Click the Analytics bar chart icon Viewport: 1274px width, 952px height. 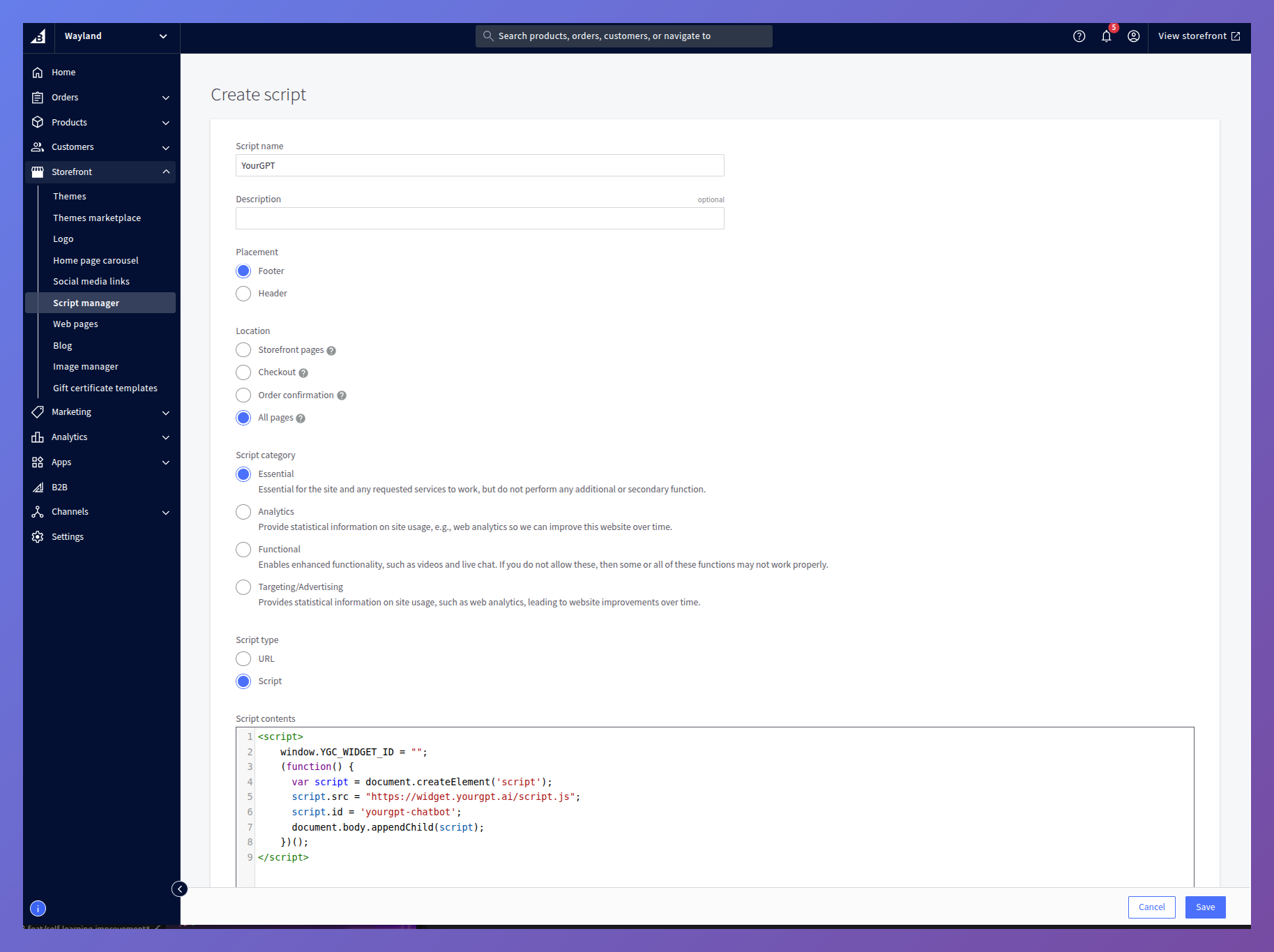coord(38,437)
